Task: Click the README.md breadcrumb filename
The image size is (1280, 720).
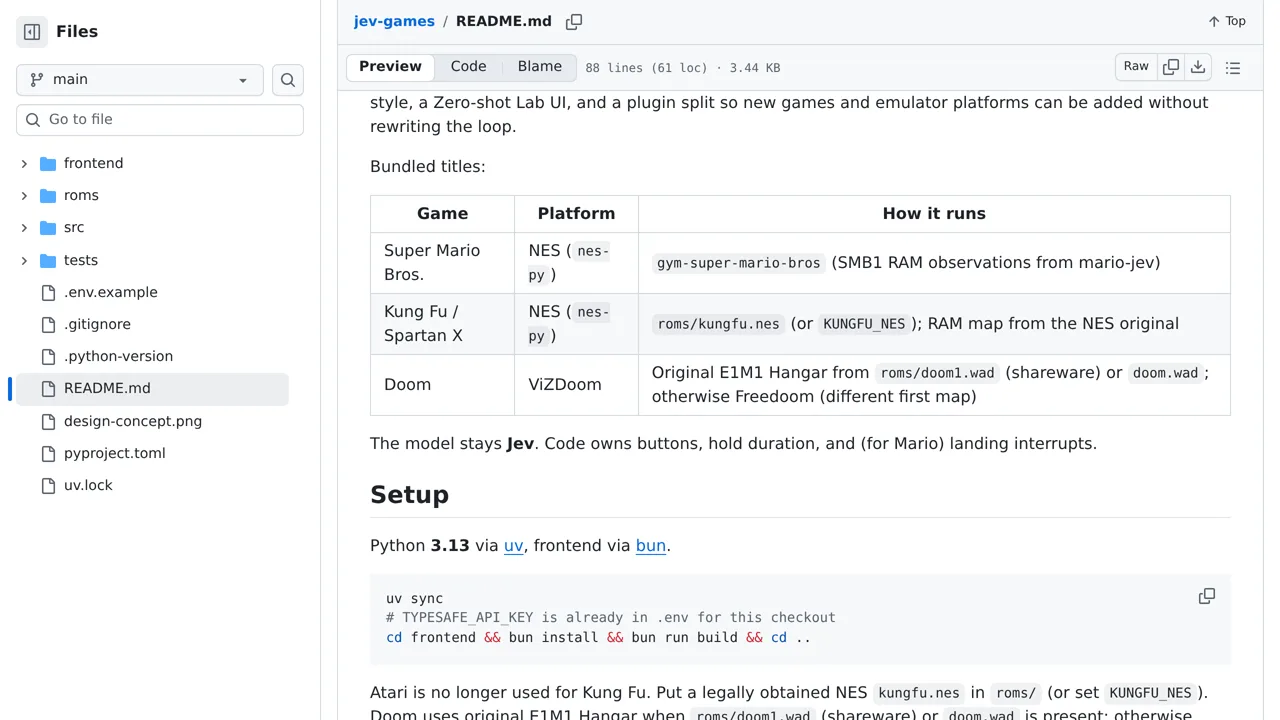Action: pyautogui.click(x=504, y=21)
